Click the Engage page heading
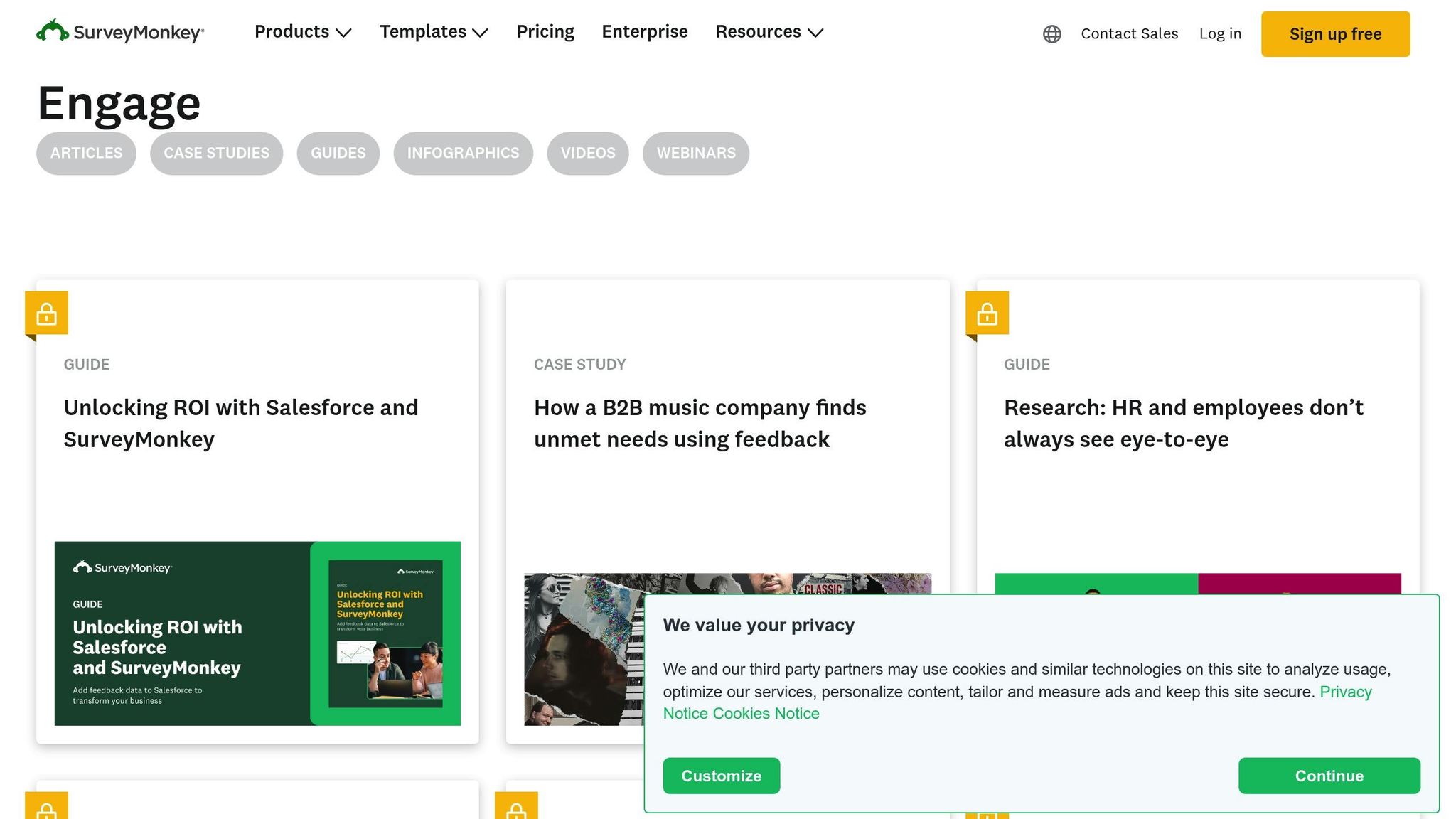The width and height of the screenshot is (1456, 819). 119,104
